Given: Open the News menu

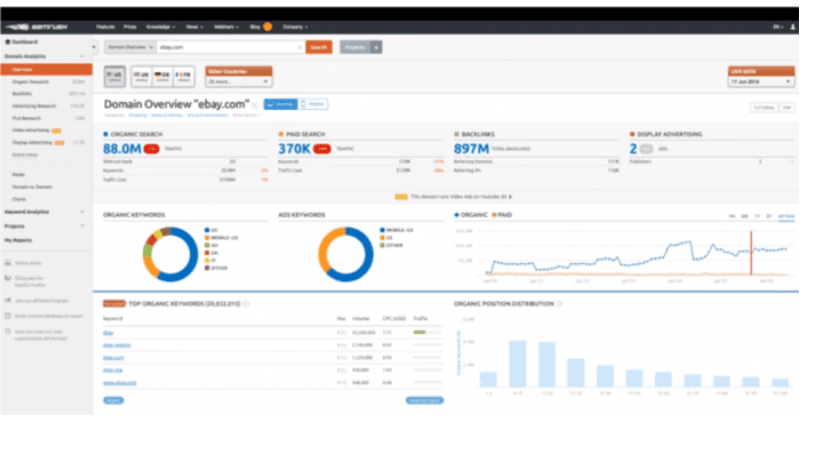Looking at the screenshot, I should (194, 27).
